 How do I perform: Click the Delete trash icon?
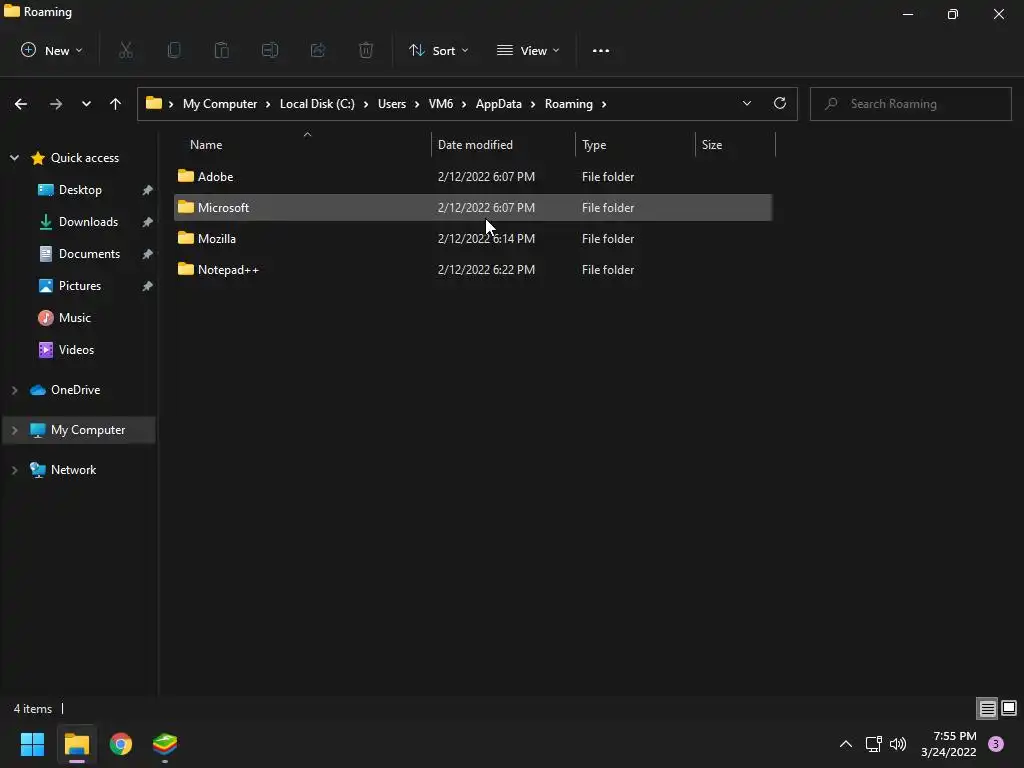pos(366,50)
